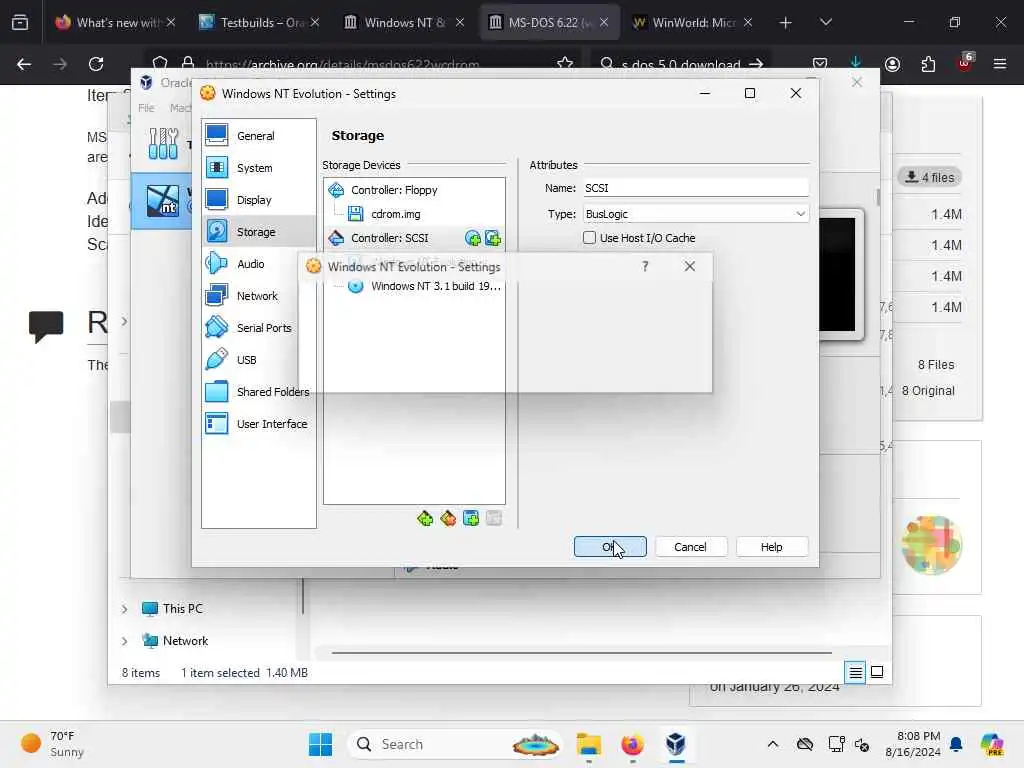Open the User Interface settings category
Image resolution: width=1024 pixels, height=768 pixels.
pos(259,424)
